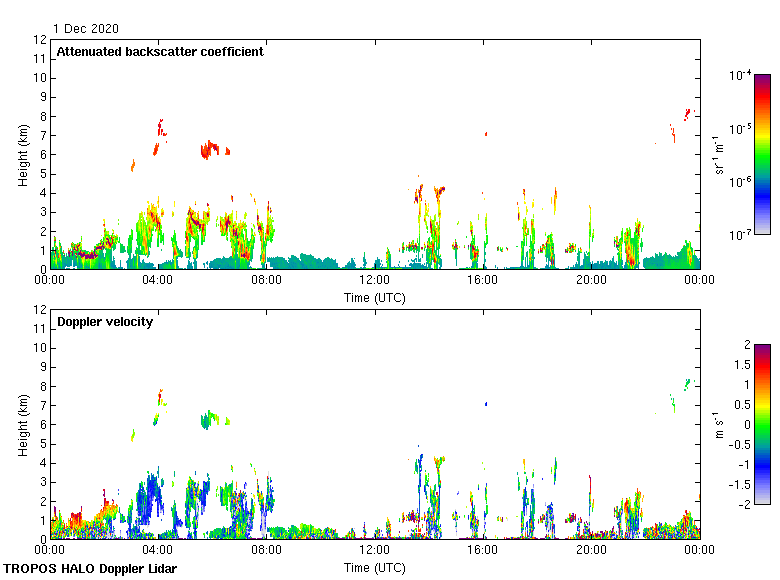Click the "m s⁻¹" units label

(x=719, y=424)
